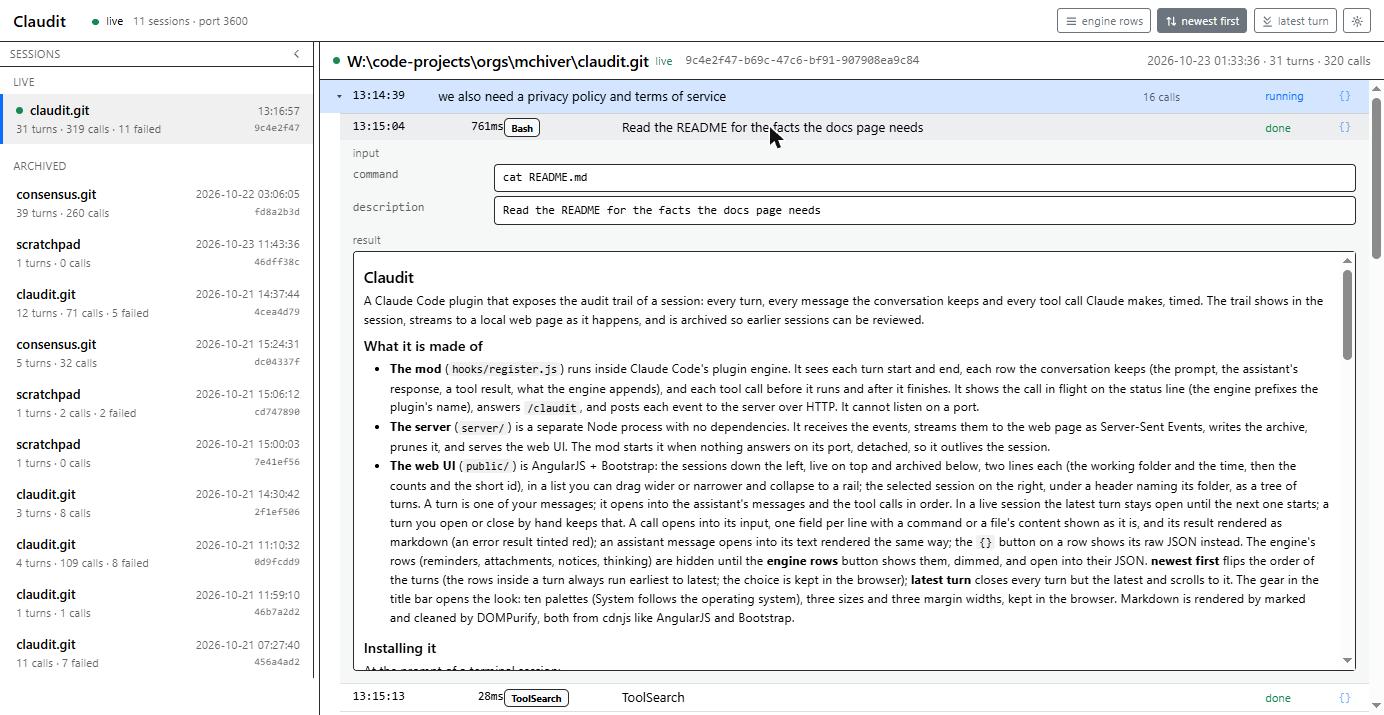Screen dimensions: 1384x715
Task: Click the description field of the Bash call
Action: [924, 210]
